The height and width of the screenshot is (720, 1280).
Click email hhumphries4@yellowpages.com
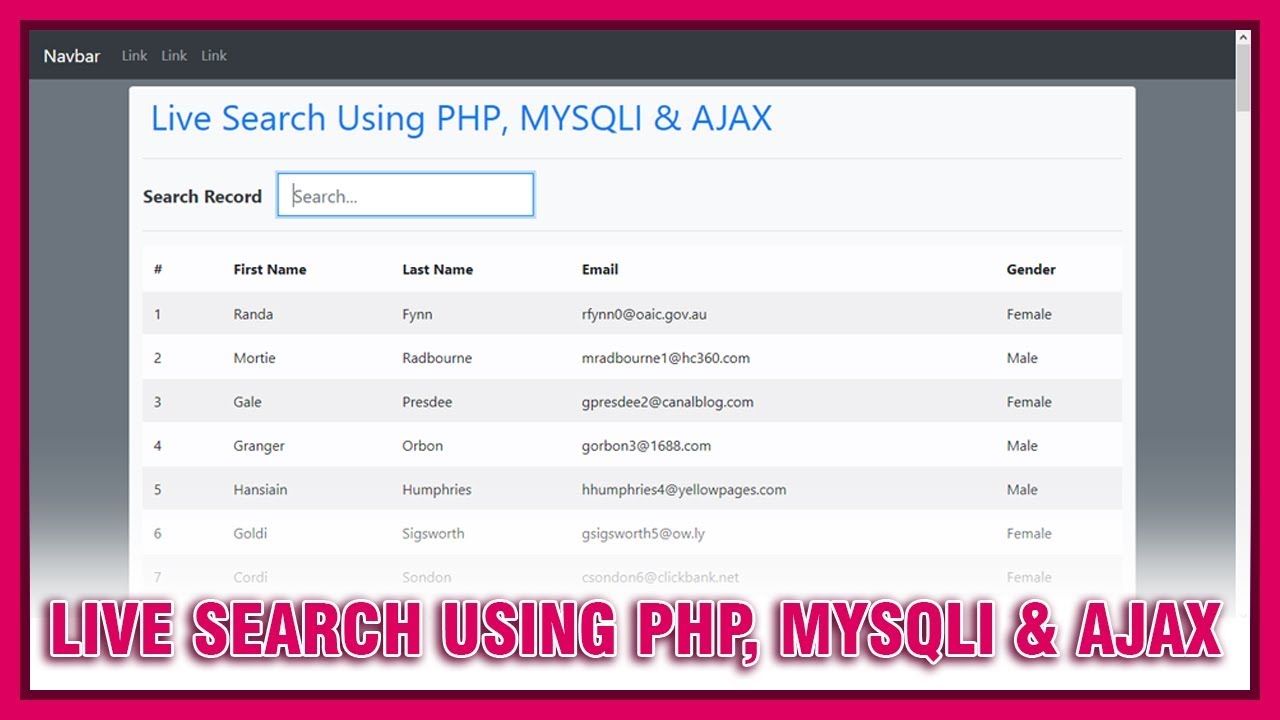[x=684, y=490]
